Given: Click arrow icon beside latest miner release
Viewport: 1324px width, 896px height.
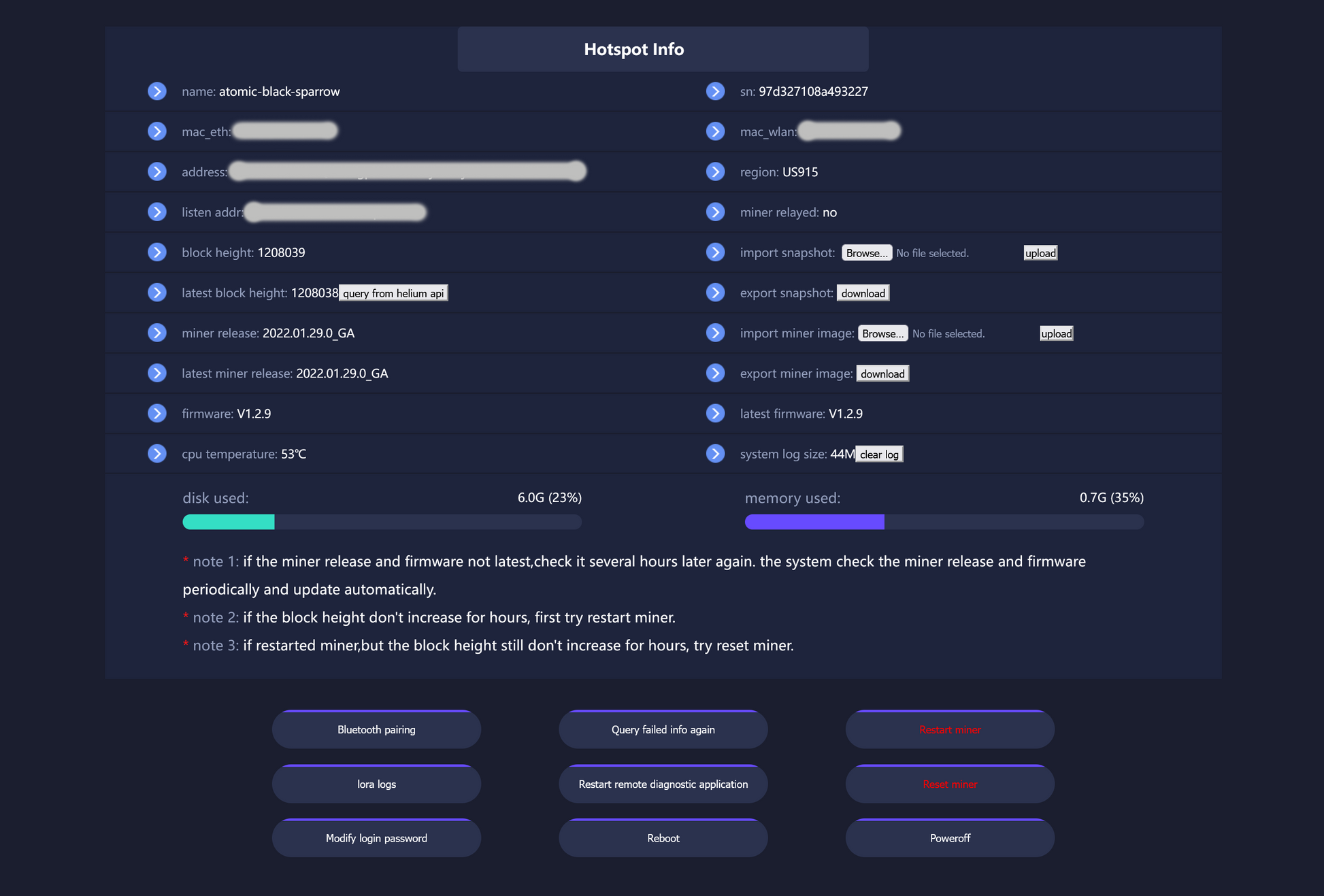Looking at the screenshot, I should pyautogui.click(x=157, y=374).
